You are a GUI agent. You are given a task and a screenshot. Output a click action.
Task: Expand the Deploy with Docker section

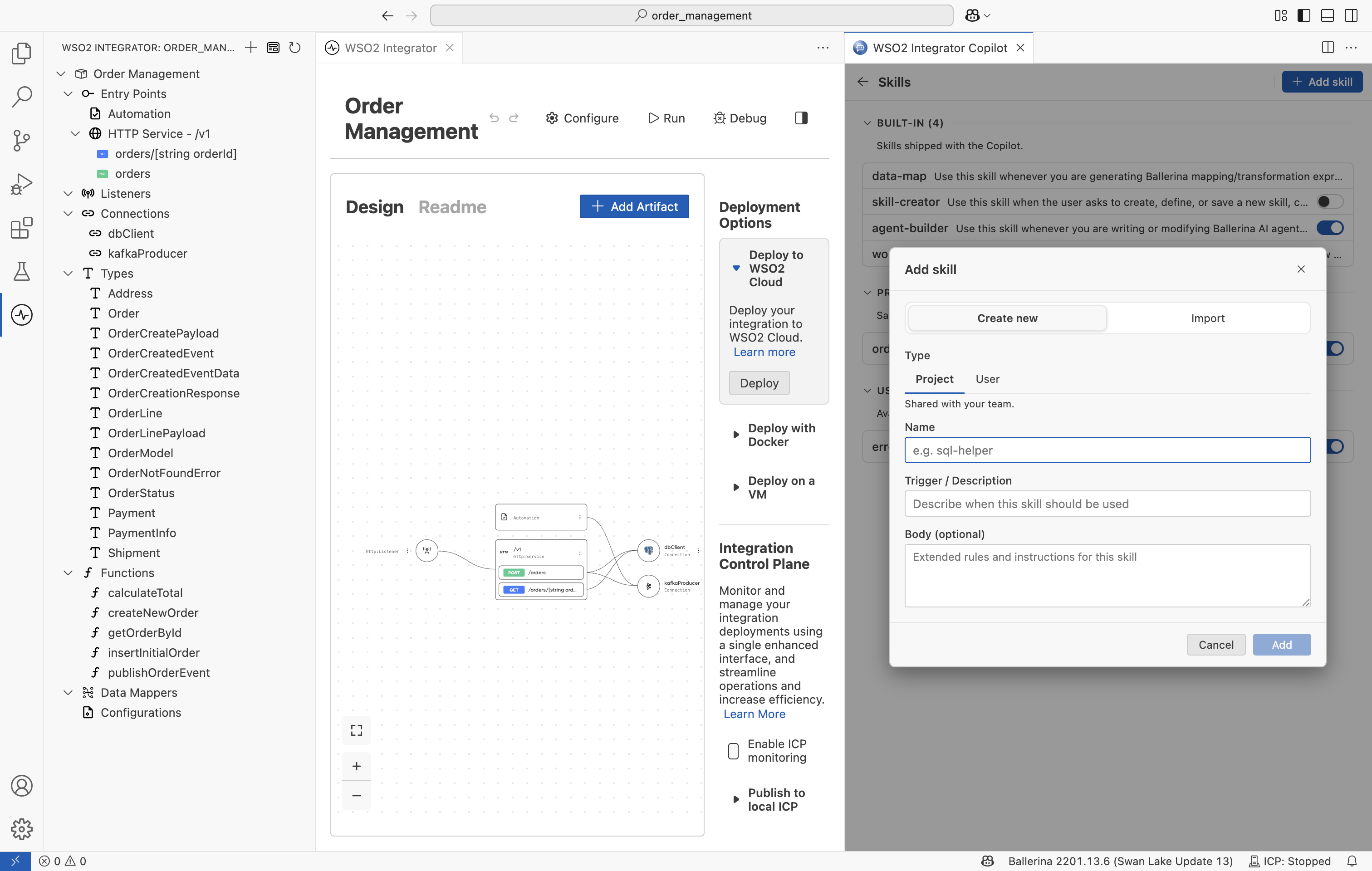[x=735, y=435]
